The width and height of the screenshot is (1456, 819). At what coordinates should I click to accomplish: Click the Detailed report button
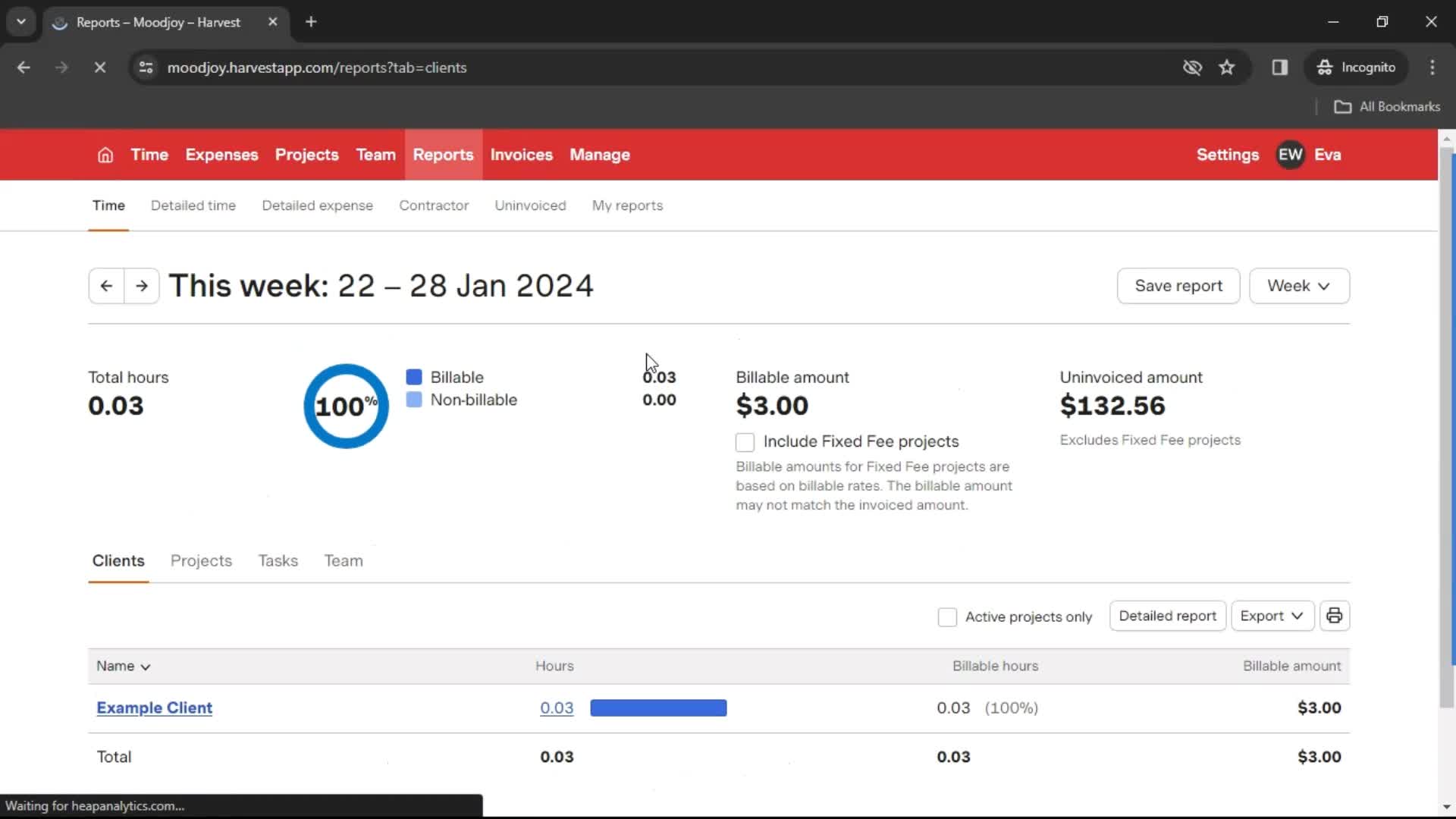pos(1168,615)
